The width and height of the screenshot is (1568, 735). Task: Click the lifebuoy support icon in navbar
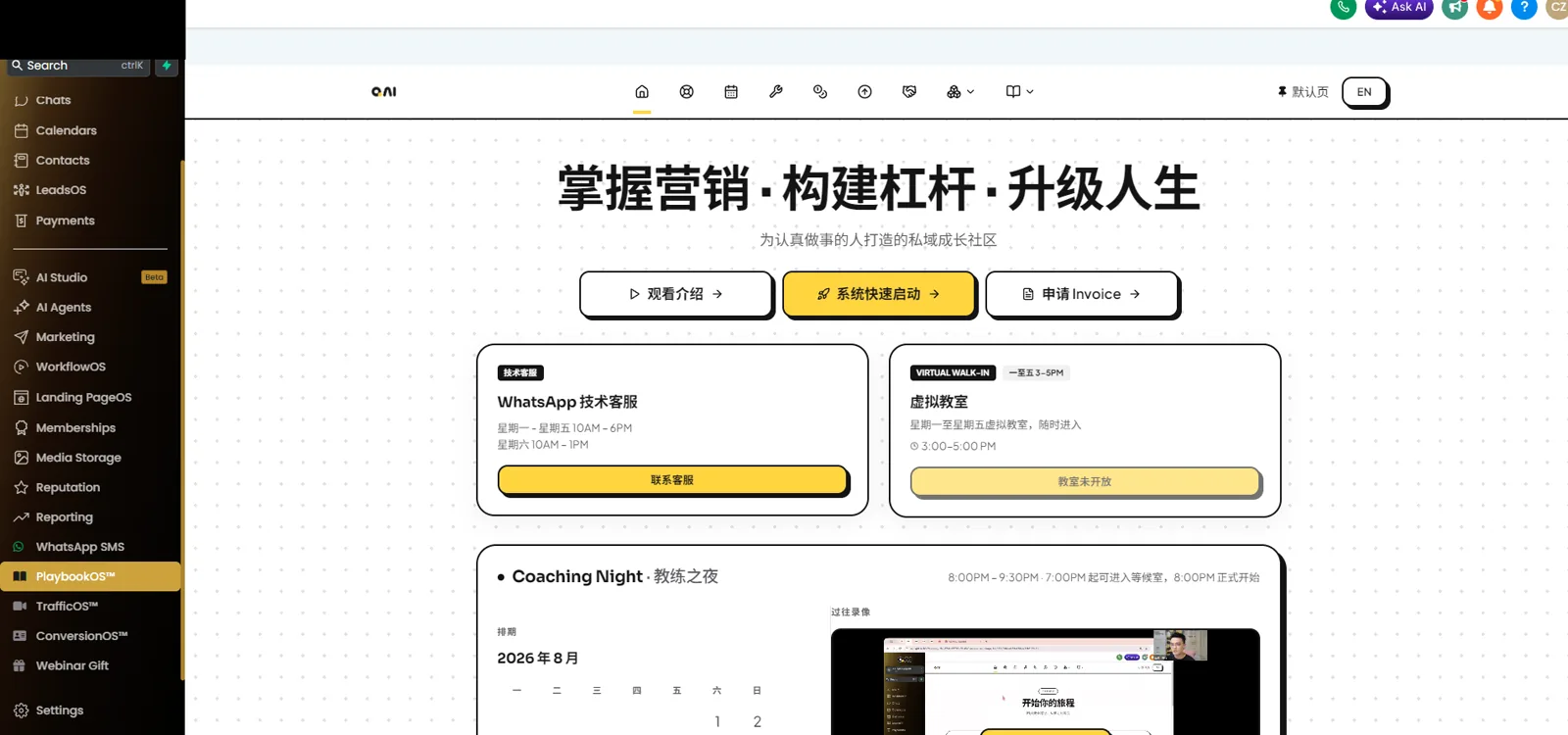point(687,92)
